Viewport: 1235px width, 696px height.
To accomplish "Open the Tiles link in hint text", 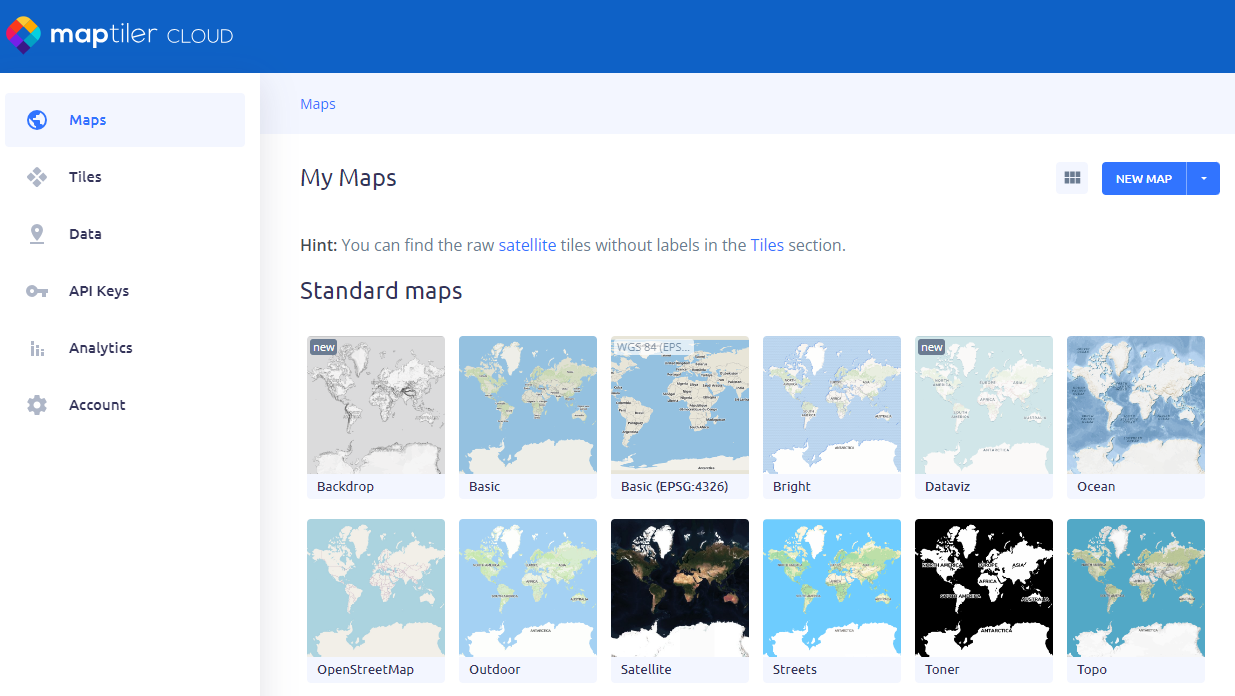I will click(x=767, y=245).
